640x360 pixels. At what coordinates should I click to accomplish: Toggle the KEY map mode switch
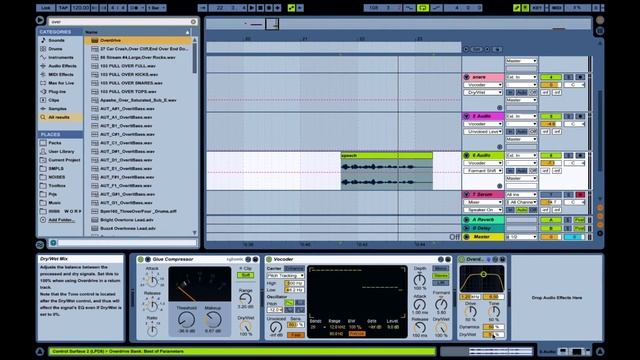(x=538, y=8)
